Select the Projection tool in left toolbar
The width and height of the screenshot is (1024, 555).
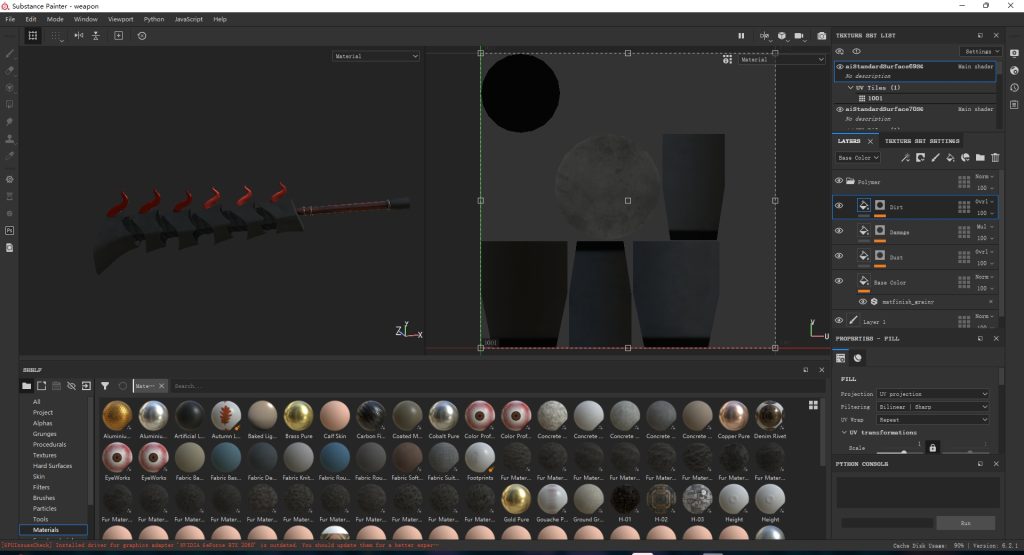coord(10,87)
